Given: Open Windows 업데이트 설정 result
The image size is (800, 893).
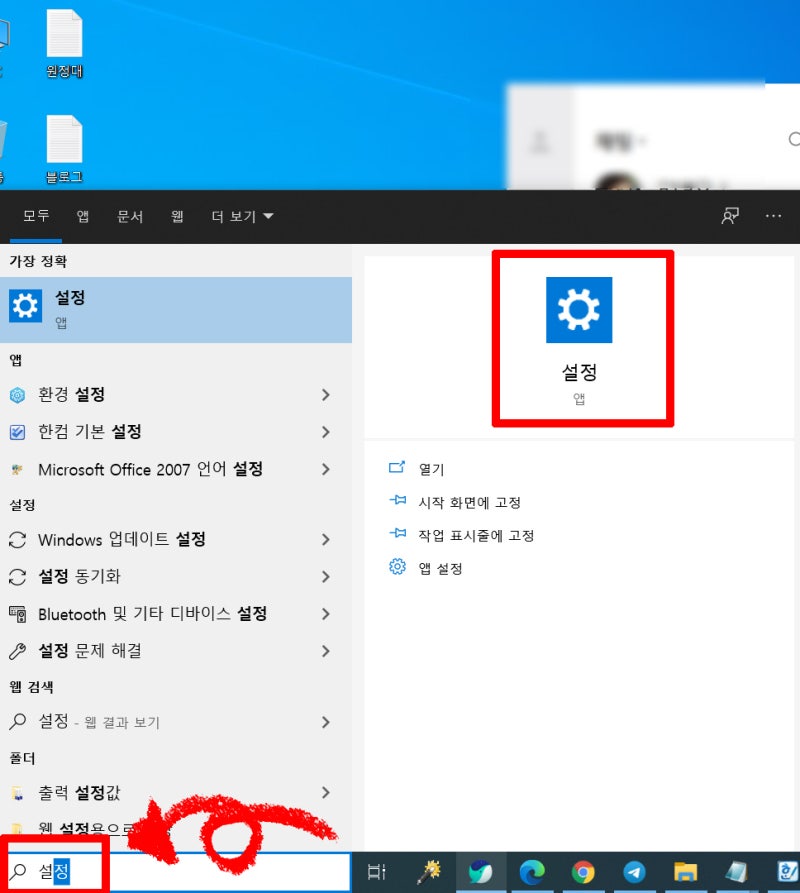Looking at the screenshot, I should point(175,539).
